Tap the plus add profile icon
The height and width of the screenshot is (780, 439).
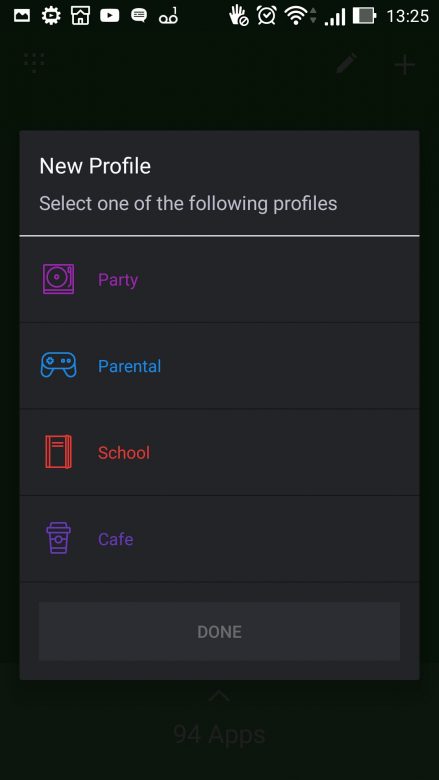click(405, 64)
